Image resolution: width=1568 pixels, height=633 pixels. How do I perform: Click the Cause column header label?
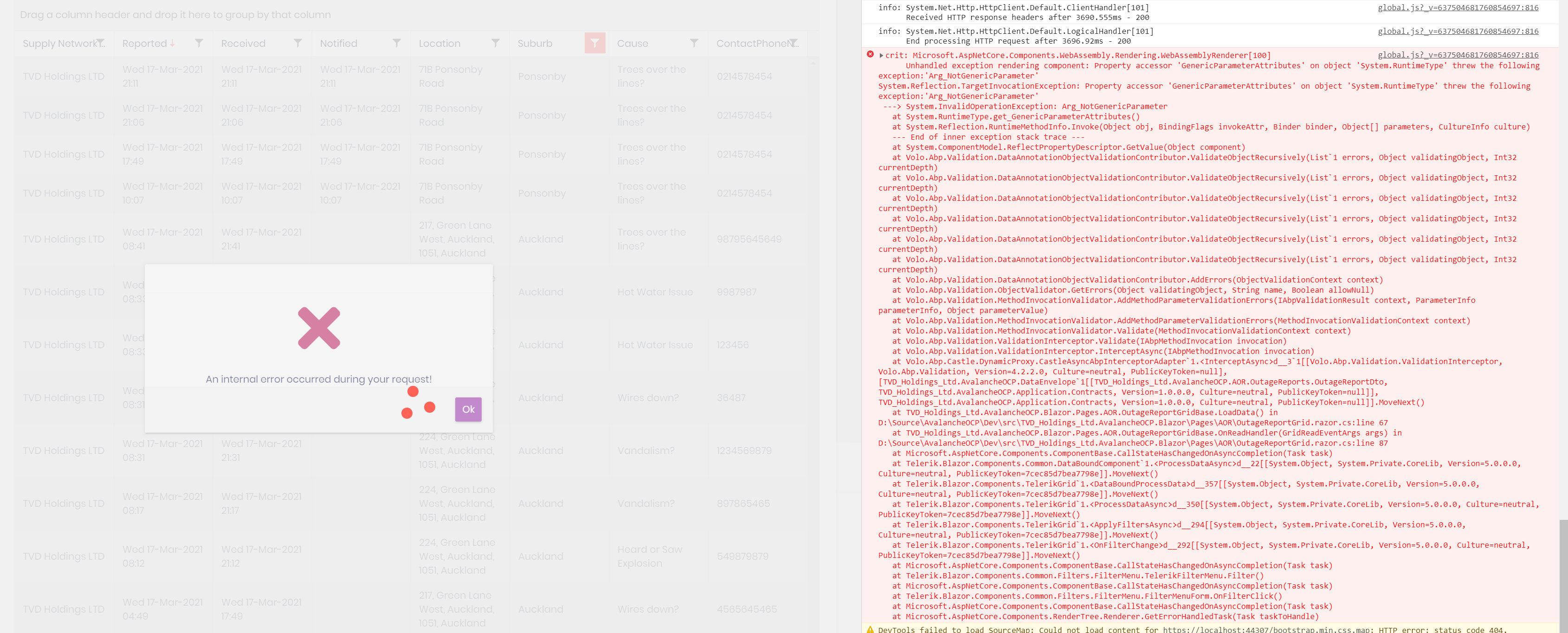point(632,43)
